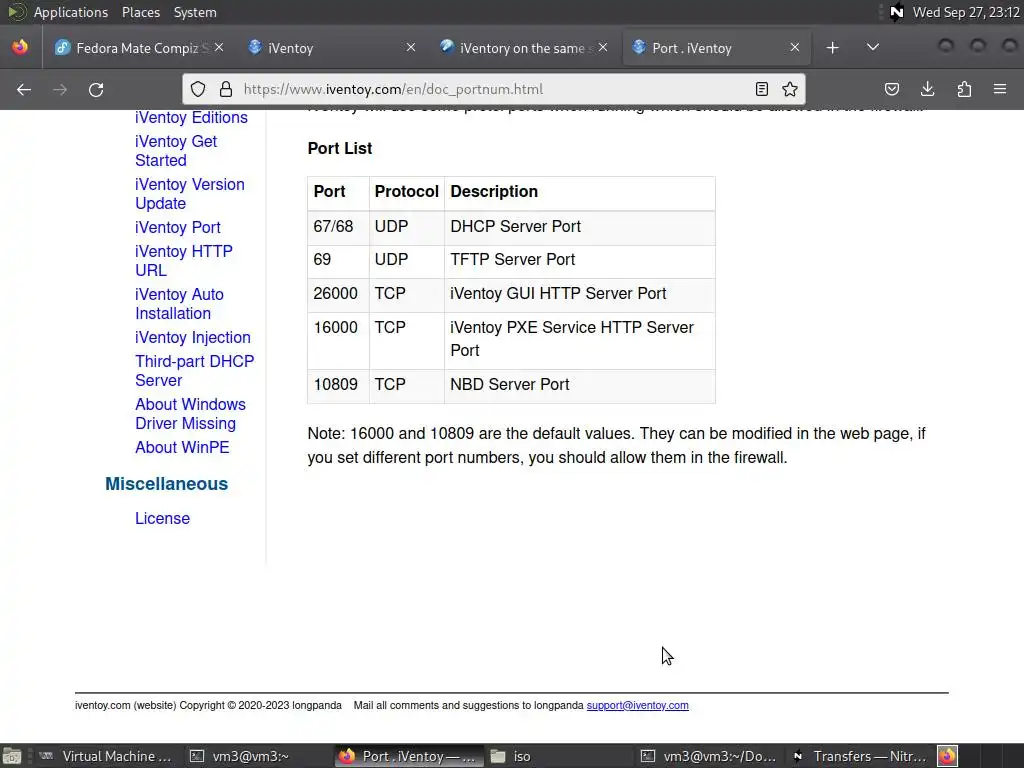Bookmark this page with the star
Screen dimensions: 1024x768
(790, 89)
